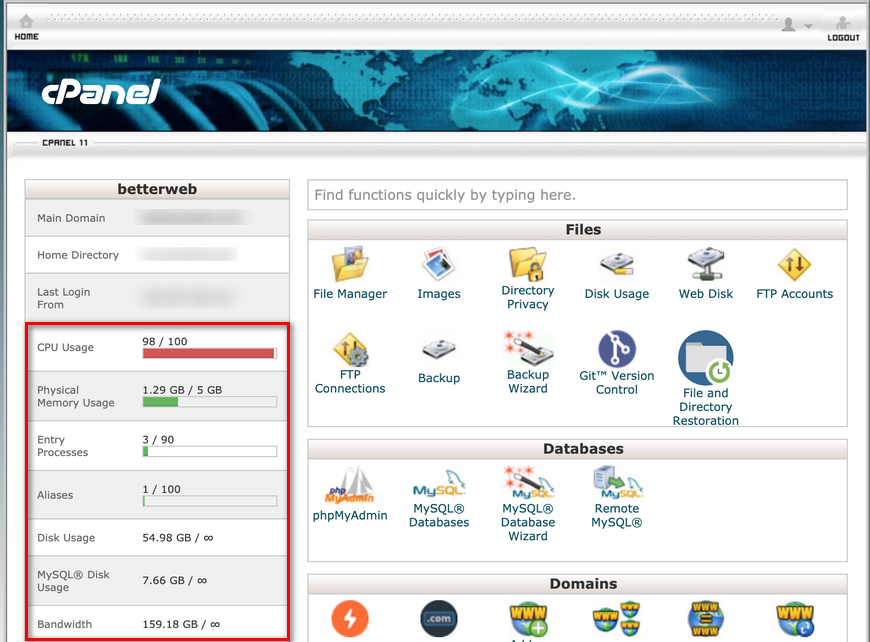The image size is (870, 642).
Task: Select the '7.66 GB / ∞' MySQL disk value
Action: [x=174, y=580]
